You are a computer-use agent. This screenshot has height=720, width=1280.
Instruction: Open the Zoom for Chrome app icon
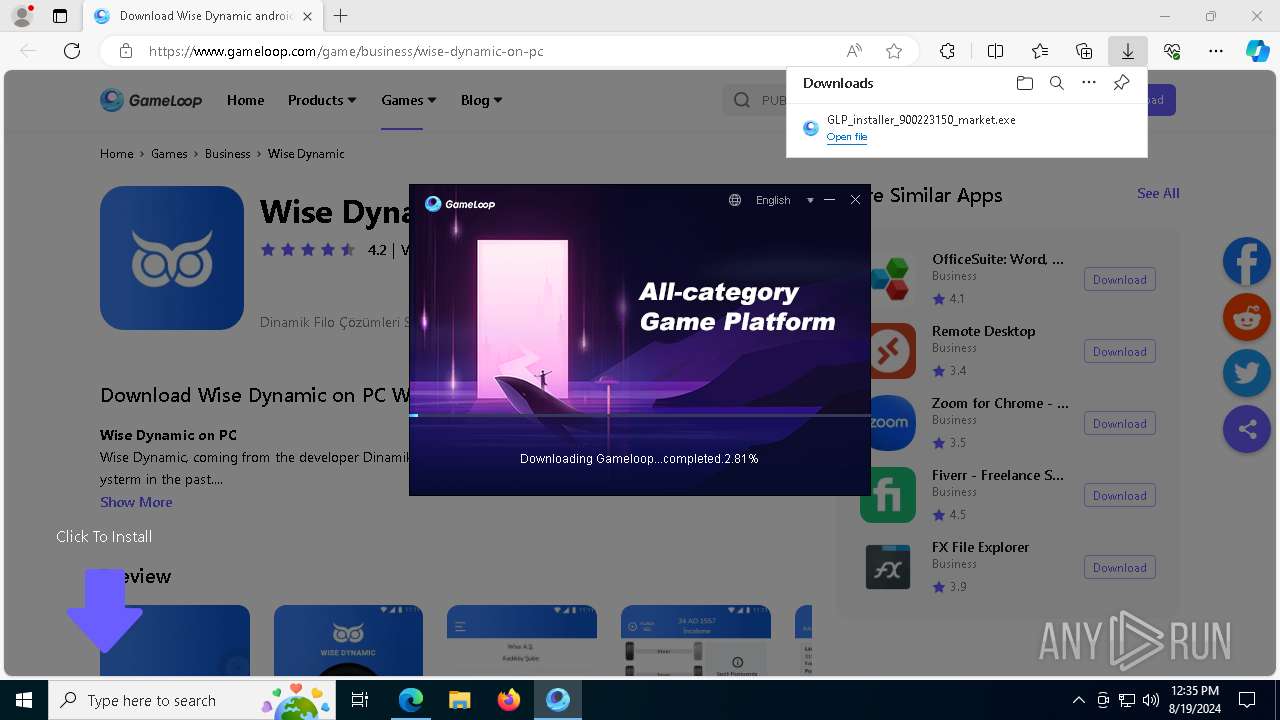(888, 423)
